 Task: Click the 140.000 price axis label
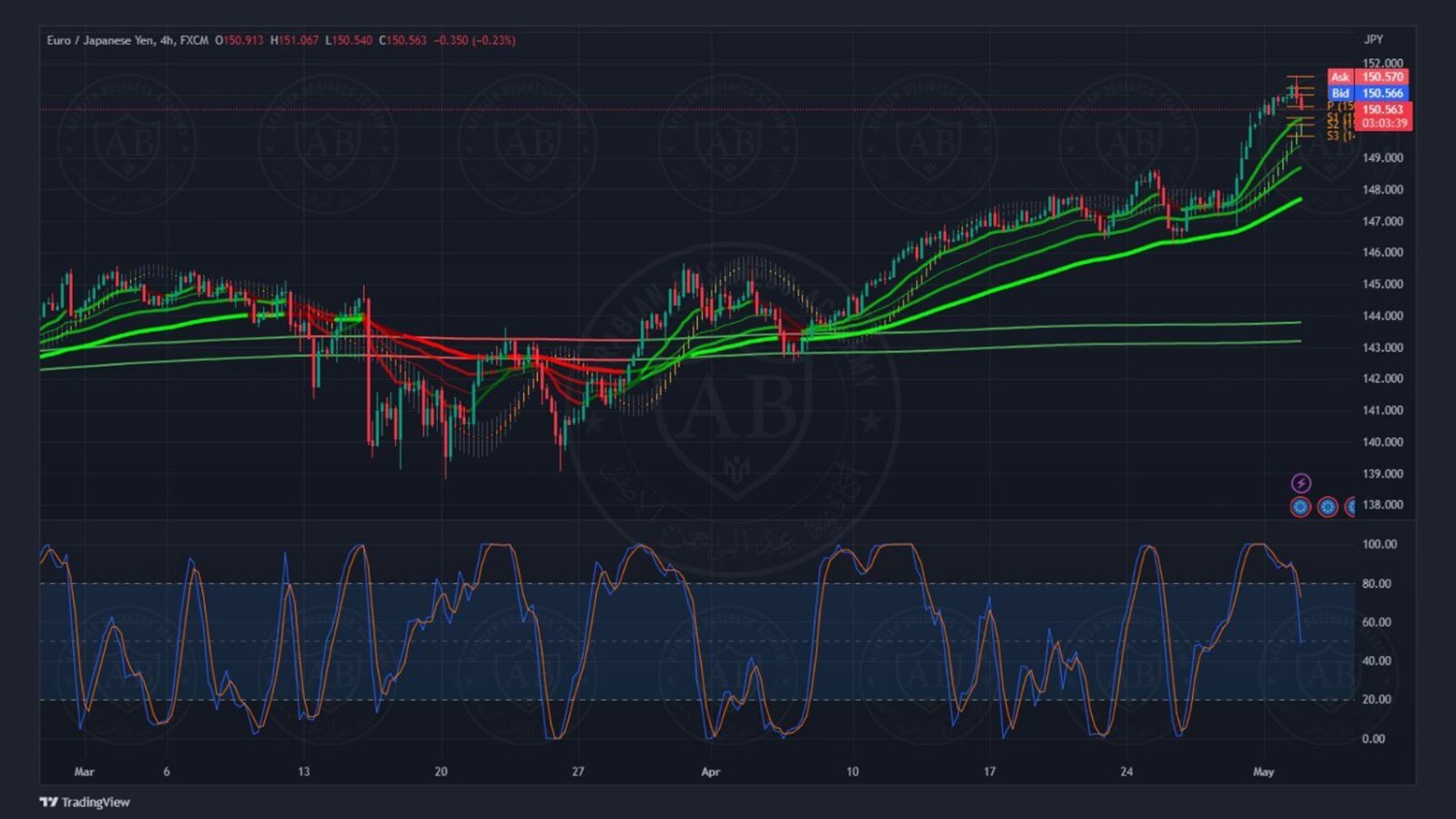pos(1382,442)
